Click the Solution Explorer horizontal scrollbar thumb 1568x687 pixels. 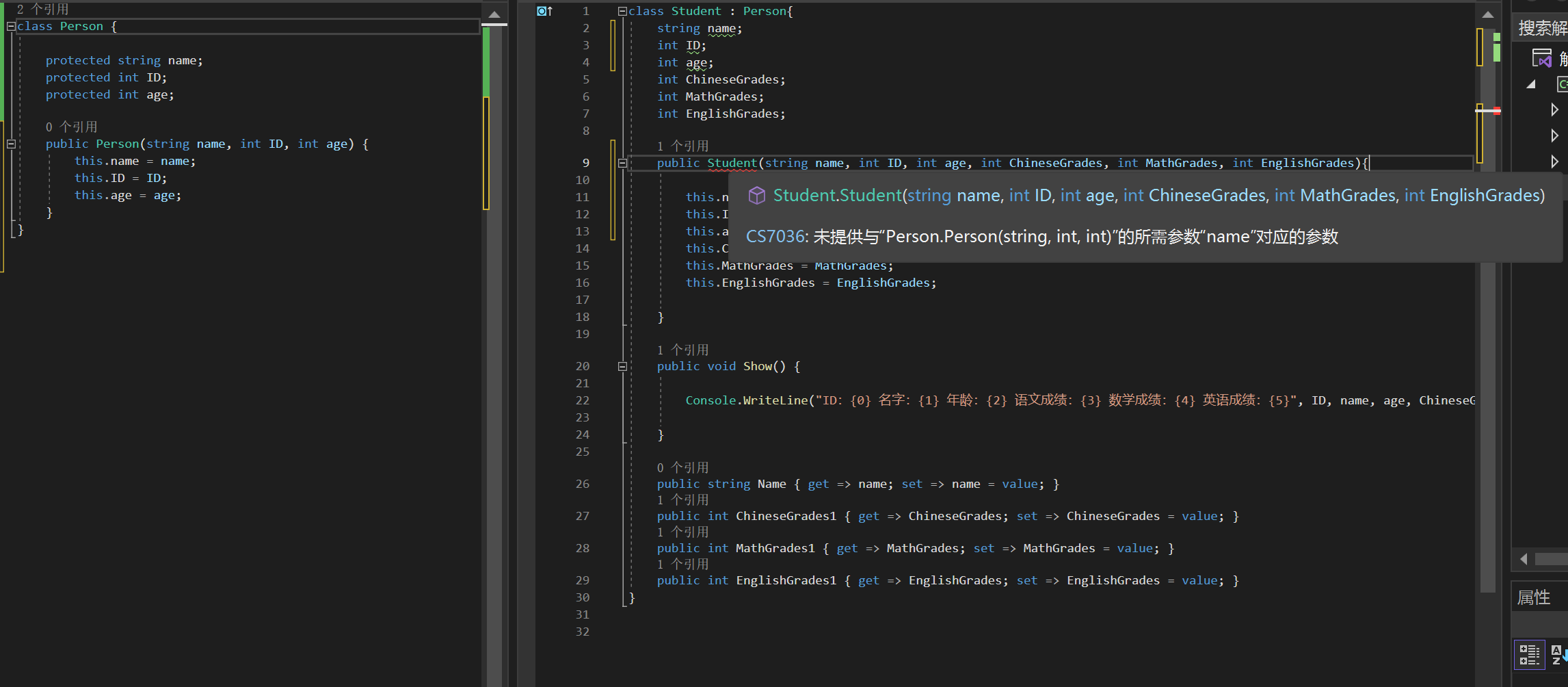click(x=1551, y=559)
